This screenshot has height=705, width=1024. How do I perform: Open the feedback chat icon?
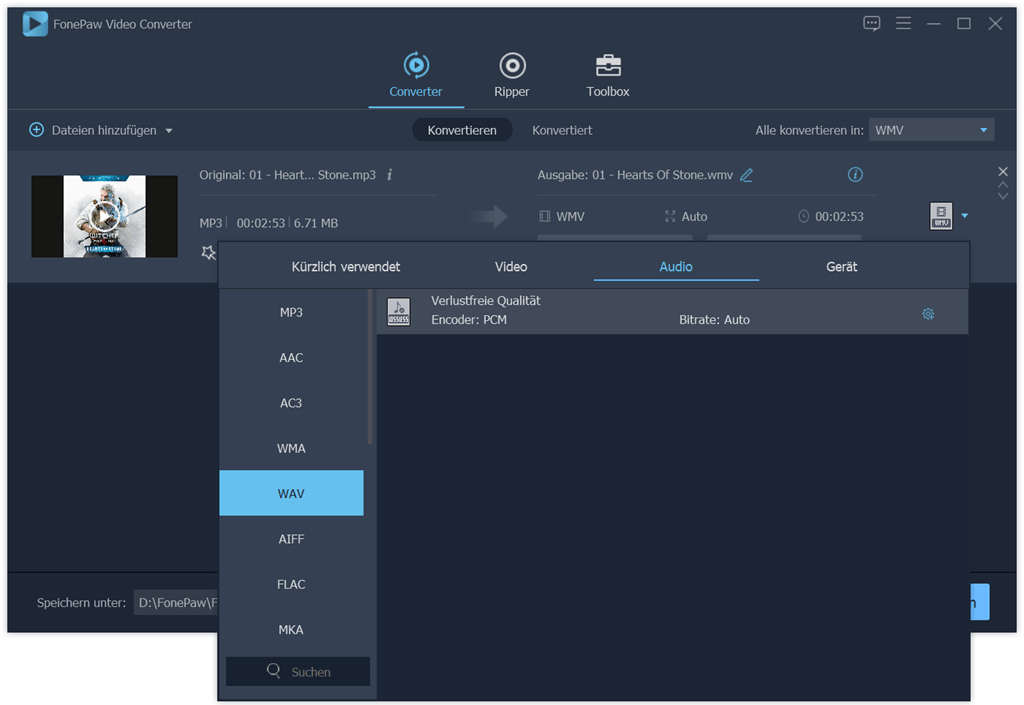[872, 24]
